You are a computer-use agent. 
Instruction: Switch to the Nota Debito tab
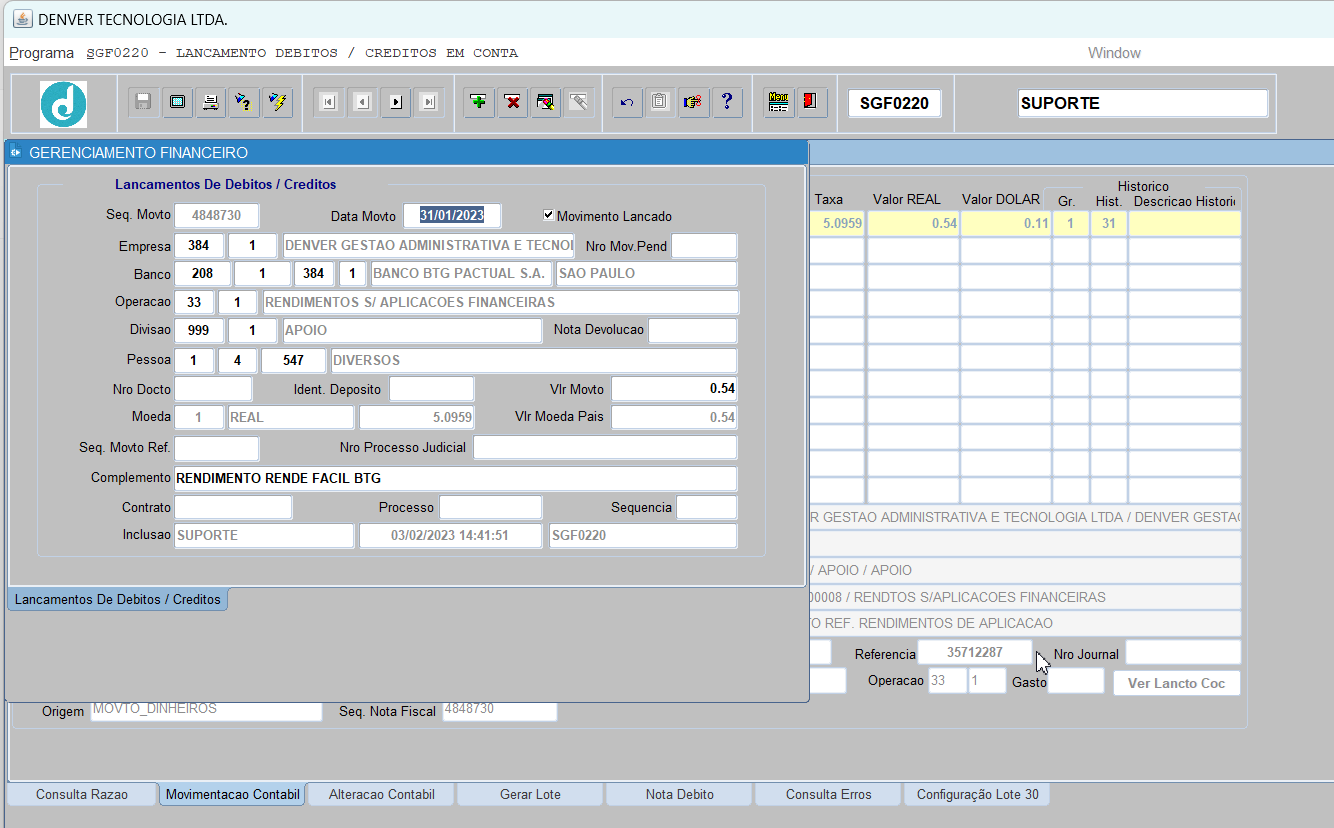(x=679, y=794)
